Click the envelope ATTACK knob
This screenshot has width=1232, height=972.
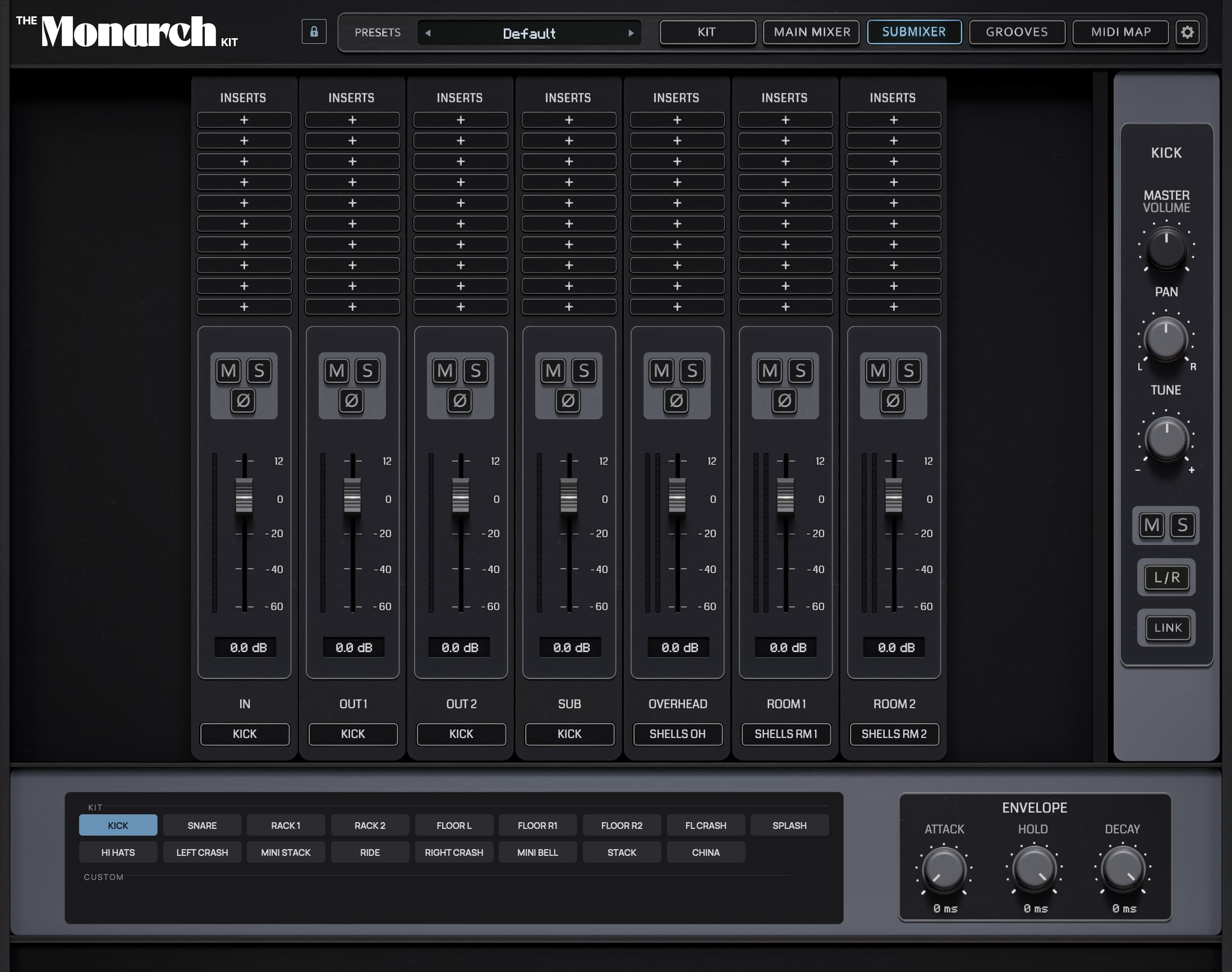[944, 869]
